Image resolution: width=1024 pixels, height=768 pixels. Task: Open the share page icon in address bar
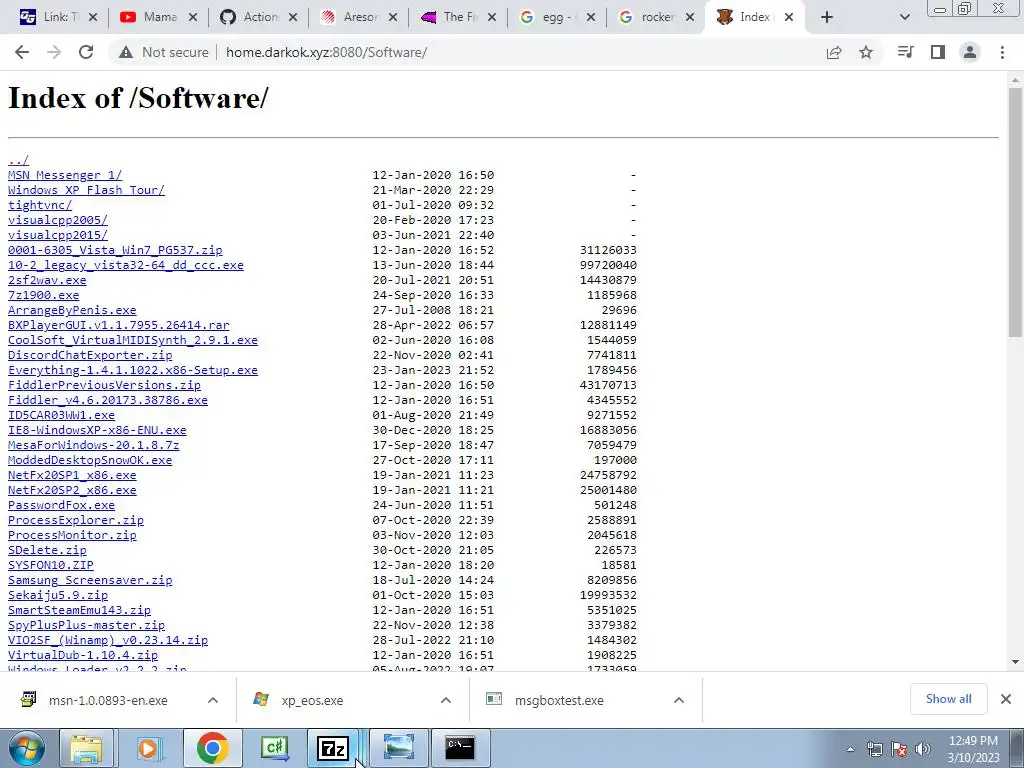834,52
